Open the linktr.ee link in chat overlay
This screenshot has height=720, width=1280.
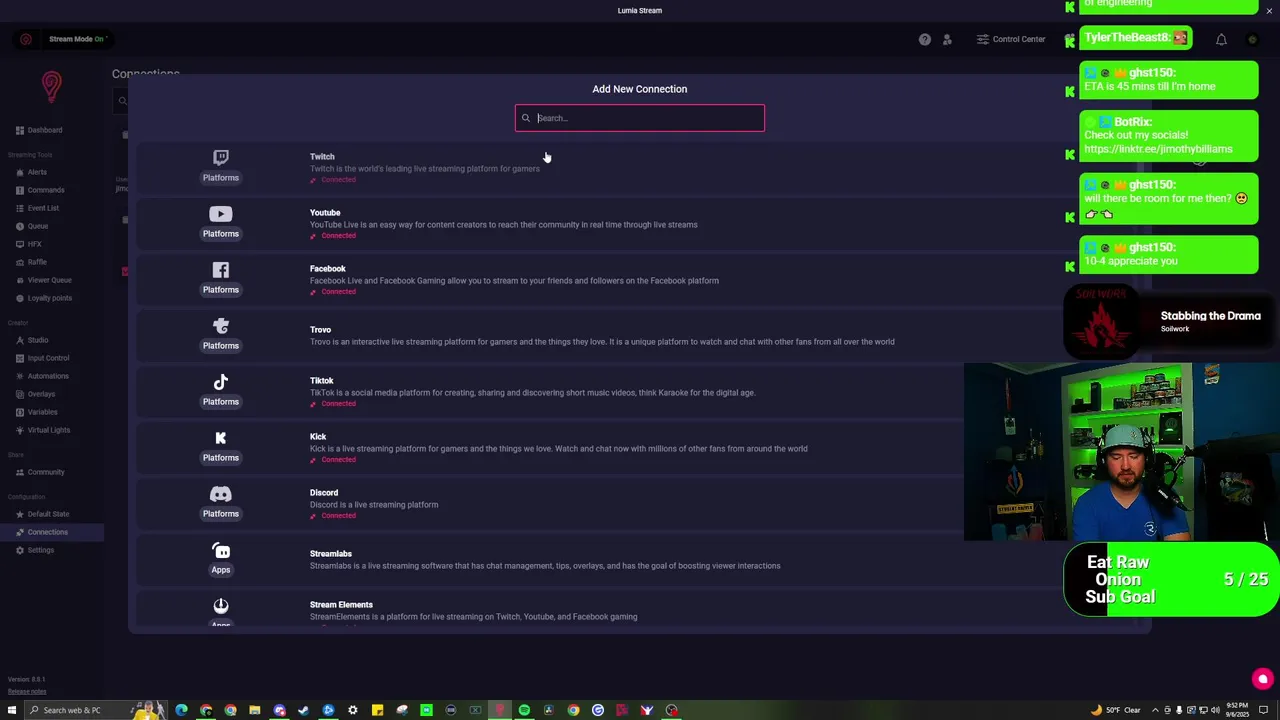tap(1158, 149)
